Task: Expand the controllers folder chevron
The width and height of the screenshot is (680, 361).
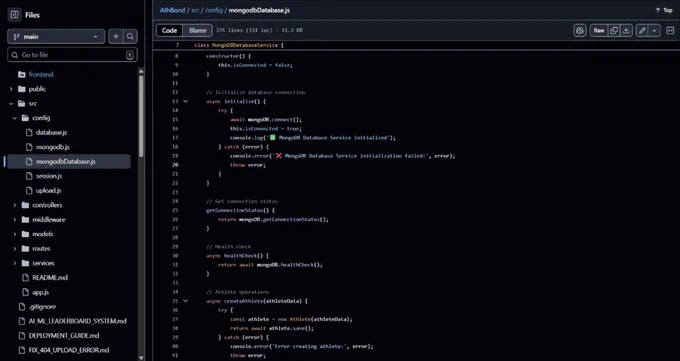Action: [15, 205]
